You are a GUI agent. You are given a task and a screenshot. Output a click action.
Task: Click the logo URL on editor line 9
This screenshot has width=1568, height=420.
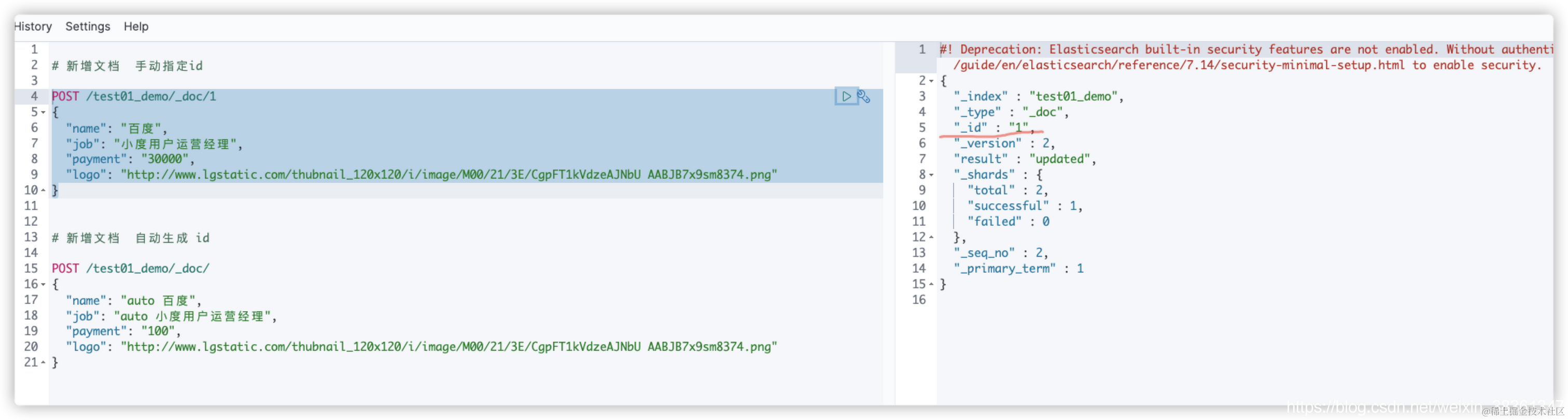pyautogui.click(x=449, y=175)
